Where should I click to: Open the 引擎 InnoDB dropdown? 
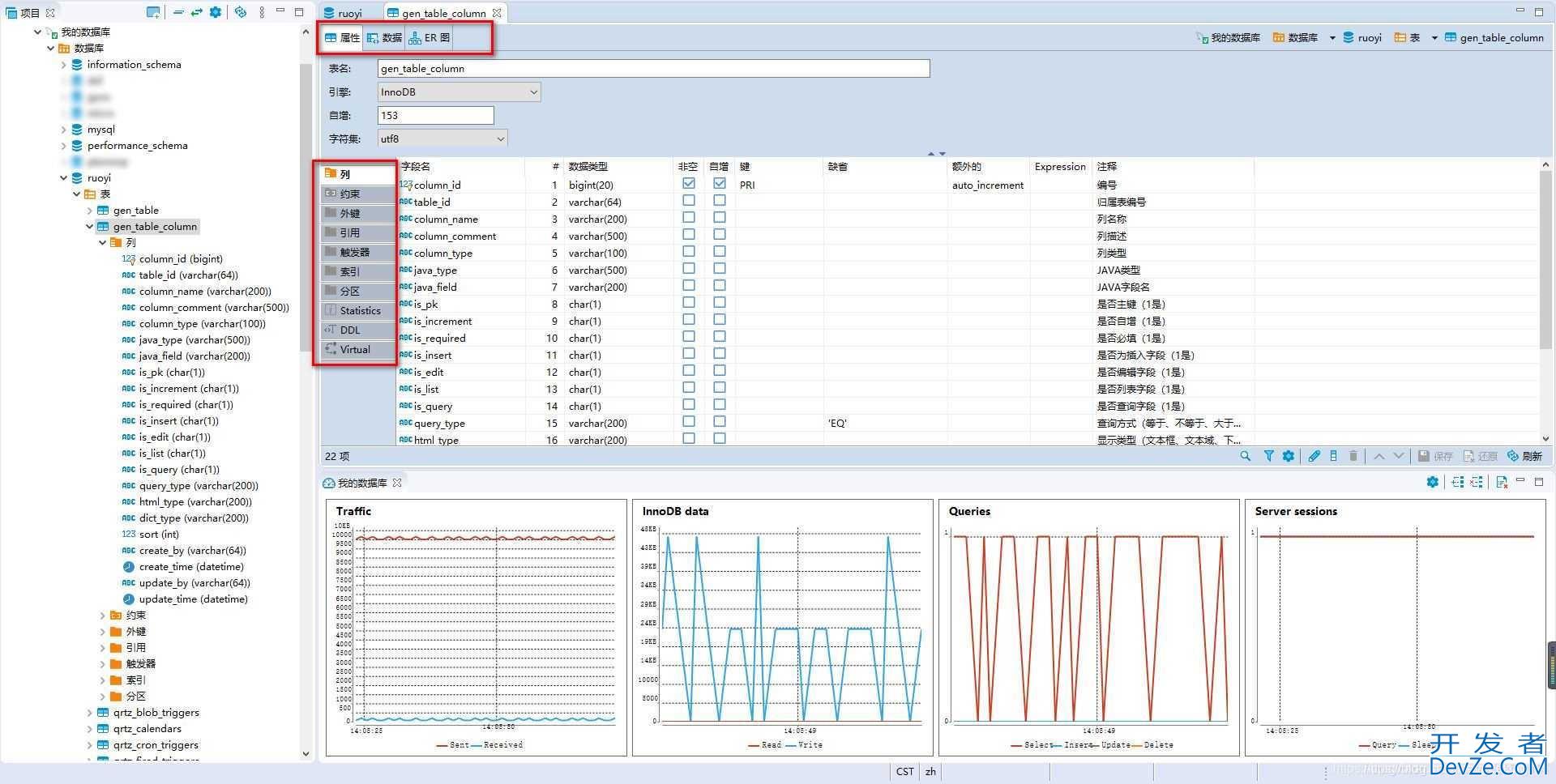point(459,92)
